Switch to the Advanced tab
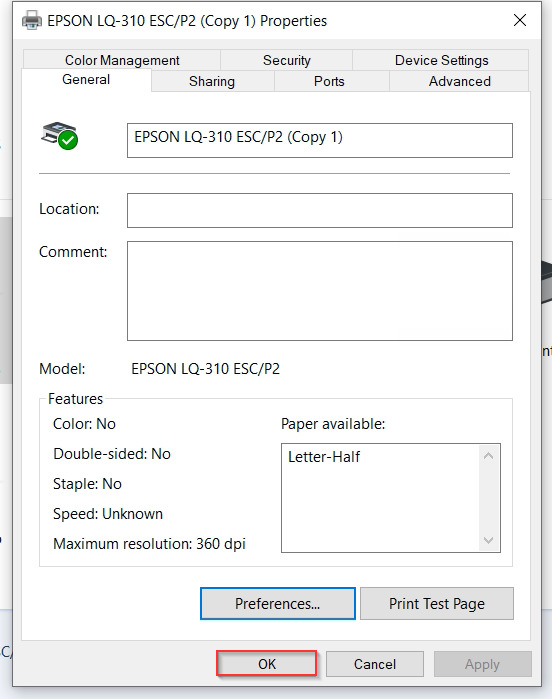Screen dimensions: 552x699 (459, 82)
